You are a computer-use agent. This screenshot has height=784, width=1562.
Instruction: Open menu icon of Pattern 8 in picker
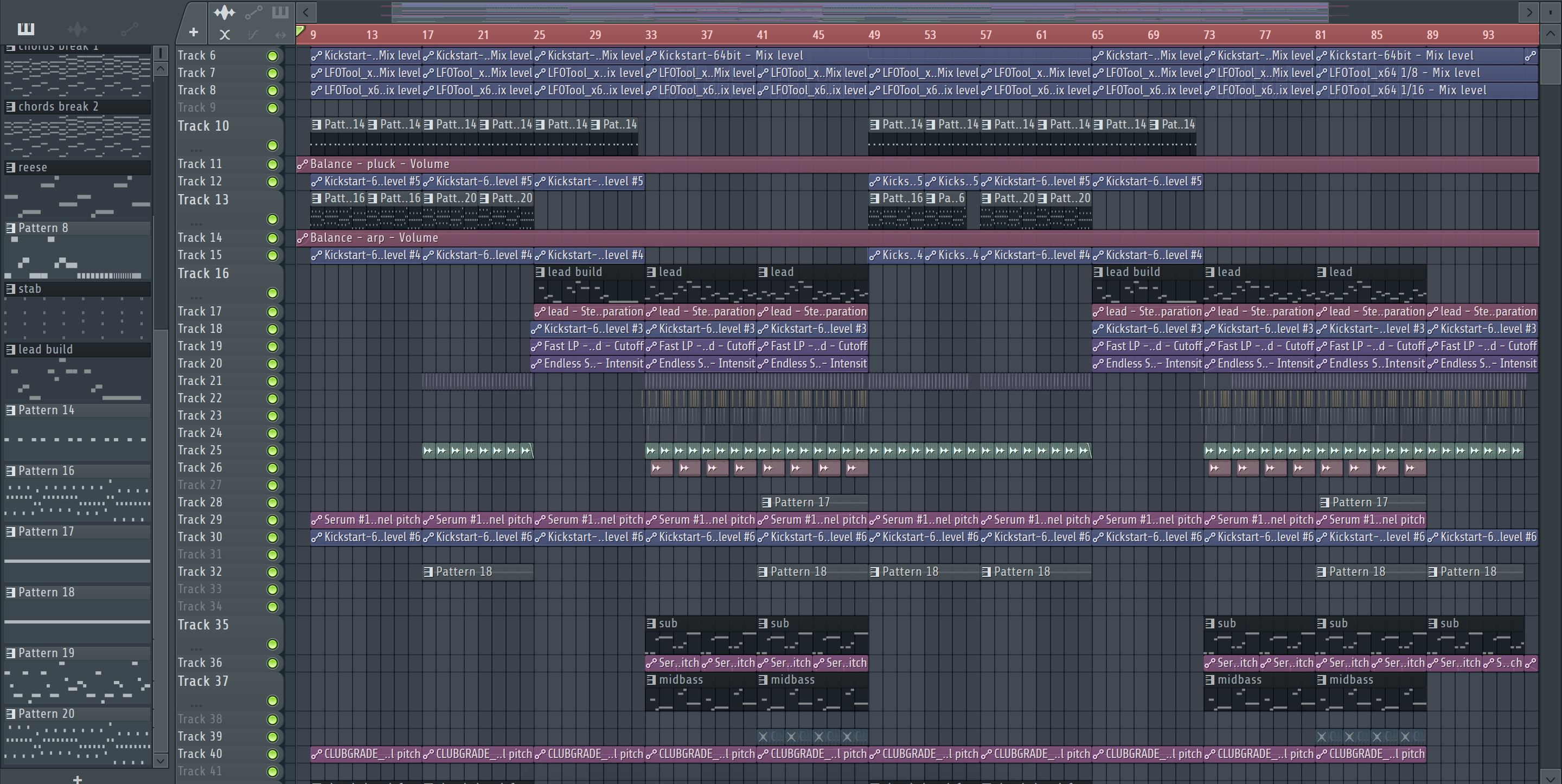click(x=10, y=228)
